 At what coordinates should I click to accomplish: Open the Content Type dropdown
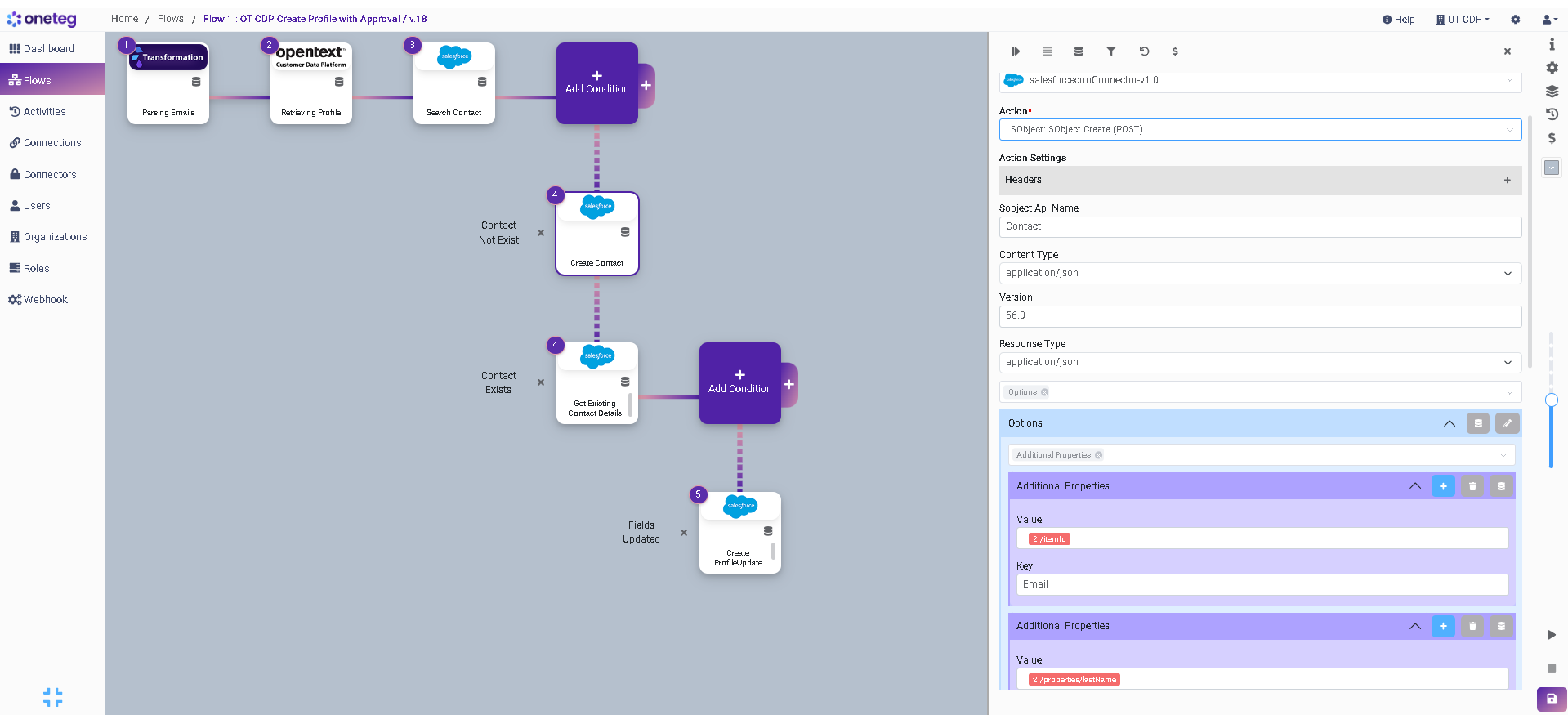pyautogui.click(x=1259, y=273)
